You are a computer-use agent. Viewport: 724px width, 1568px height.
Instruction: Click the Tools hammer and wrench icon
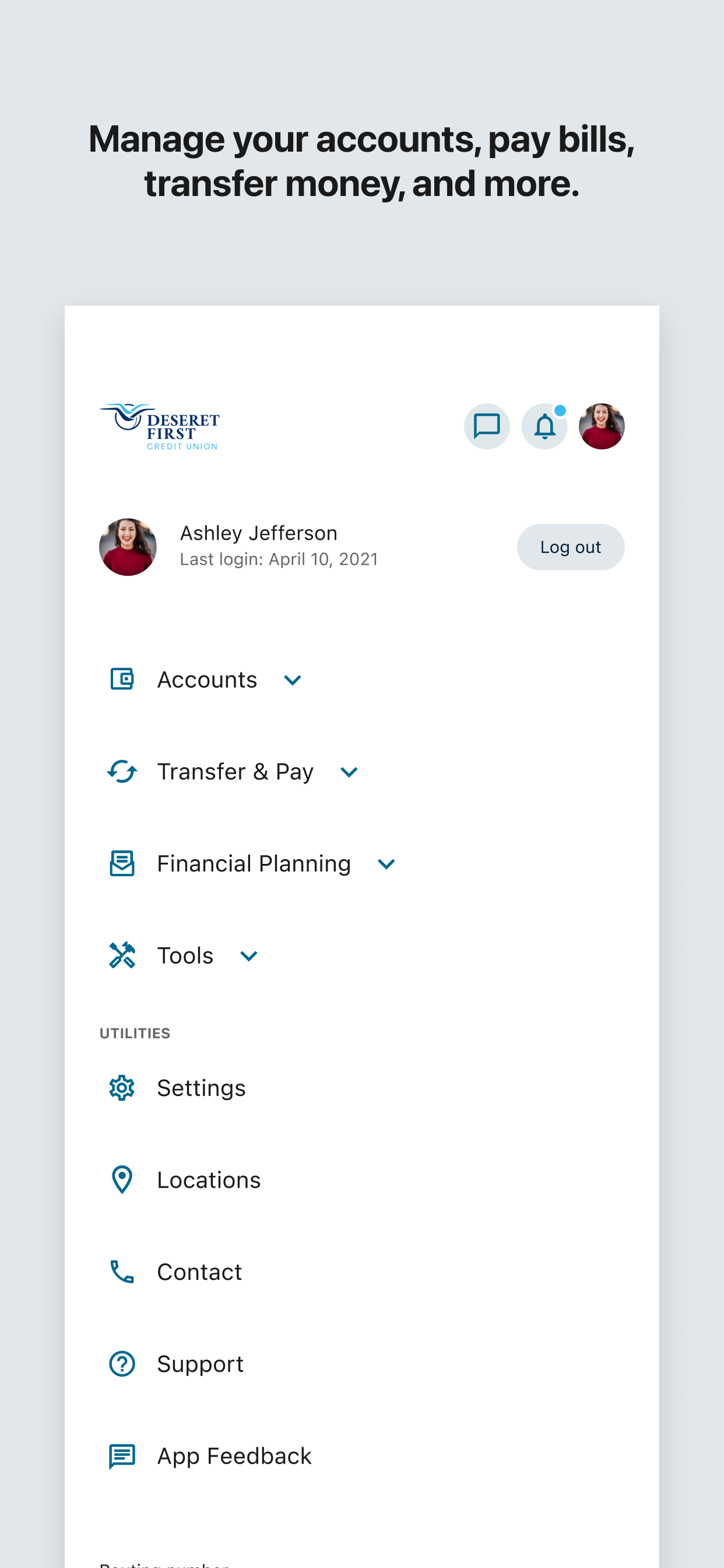(x=122, y=955)
